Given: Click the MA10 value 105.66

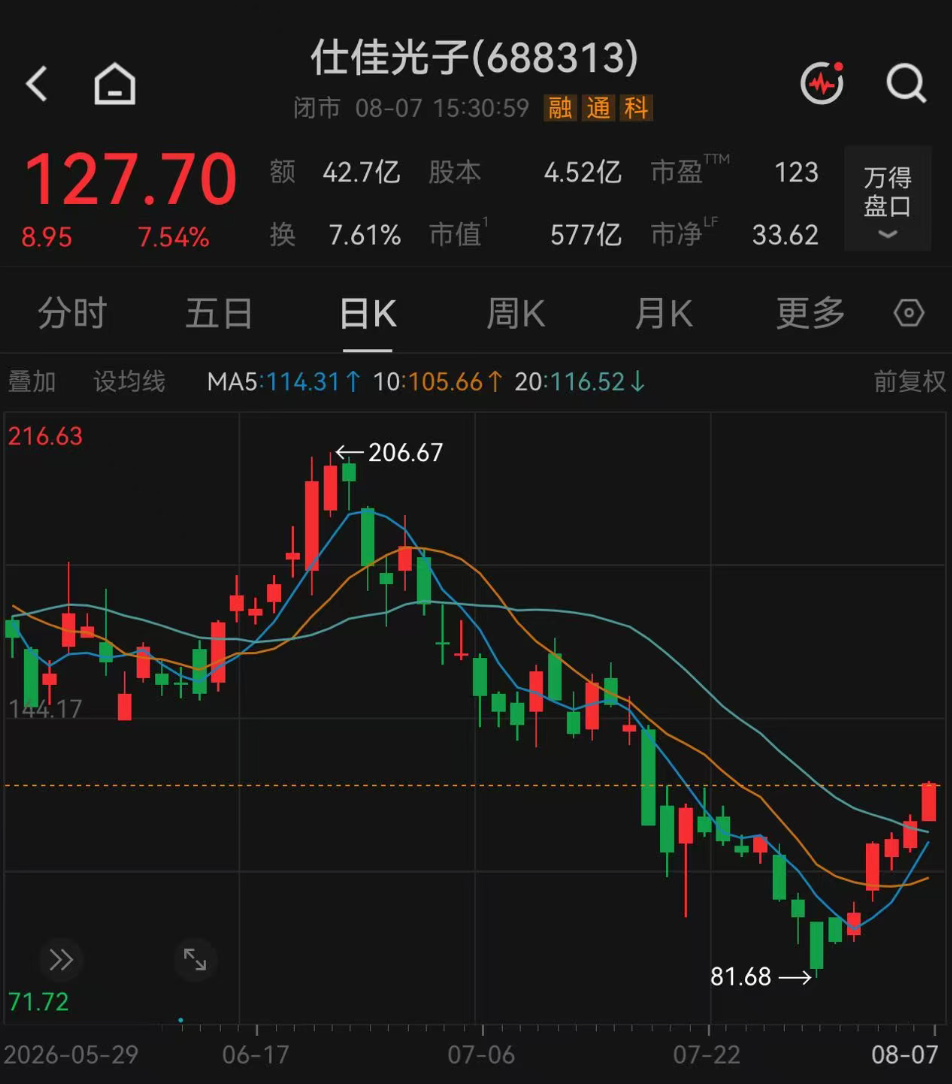Looking at the screenshot, I should pos(445,382).
